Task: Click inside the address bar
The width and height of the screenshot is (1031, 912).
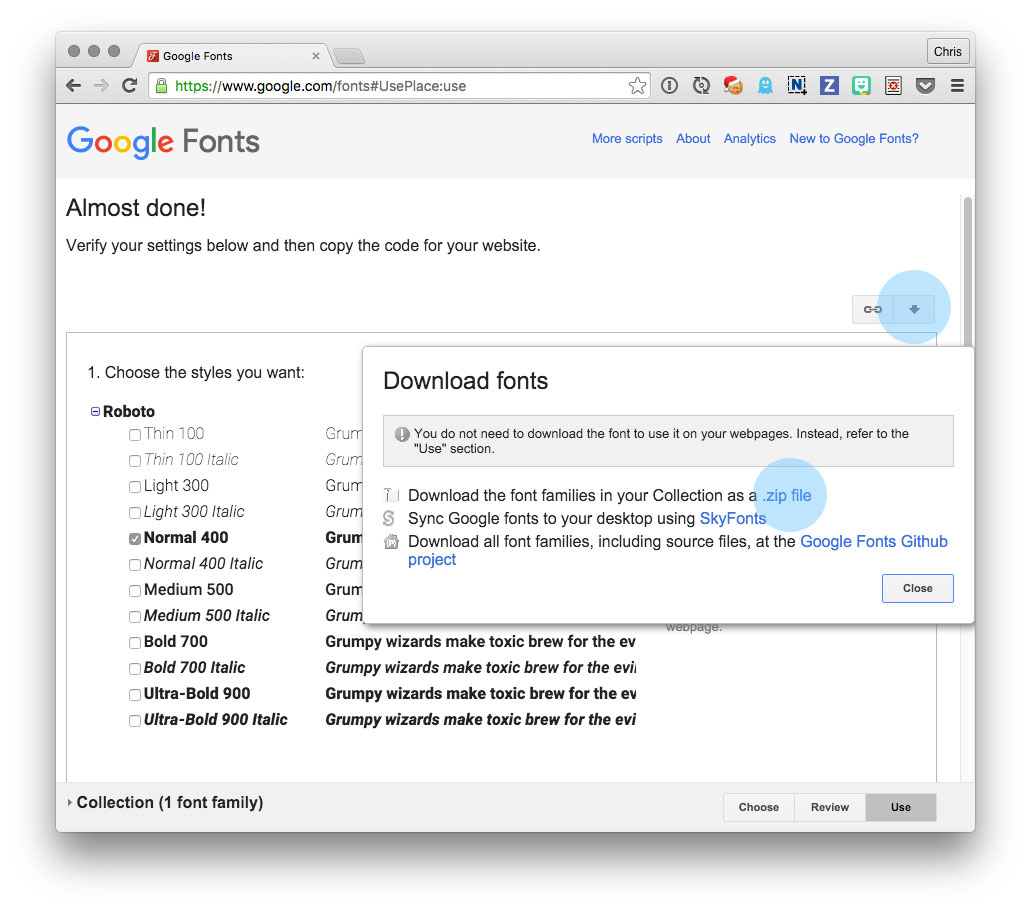Action: click(x=400, y=86)
